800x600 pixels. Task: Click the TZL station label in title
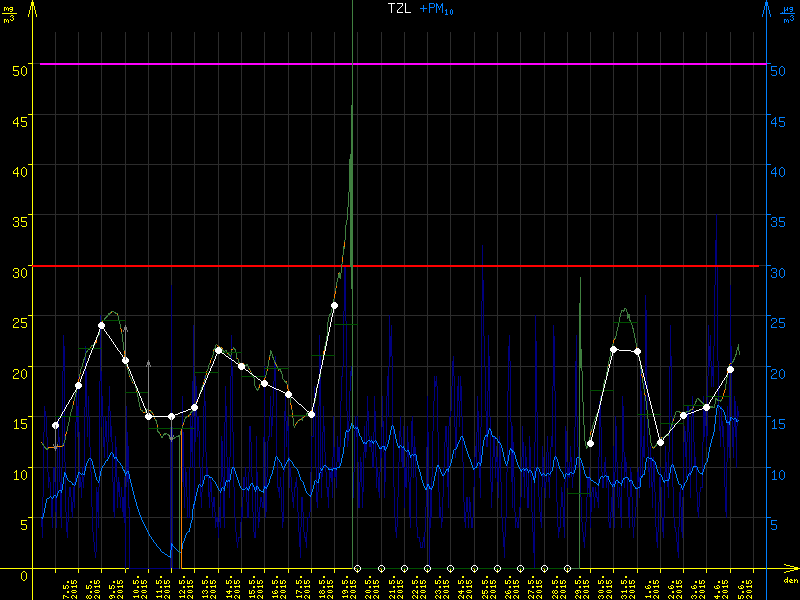tap(399, 8)
